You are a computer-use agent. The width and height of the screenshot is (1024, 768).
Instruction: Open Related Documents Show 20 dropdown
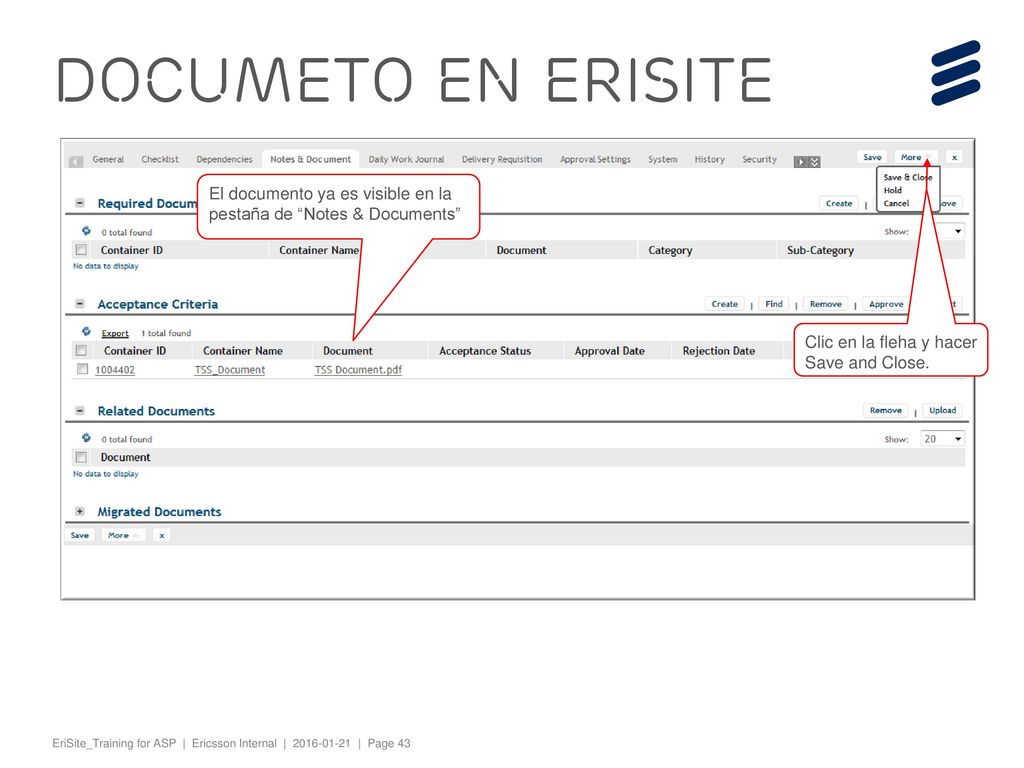pos(942,439)
